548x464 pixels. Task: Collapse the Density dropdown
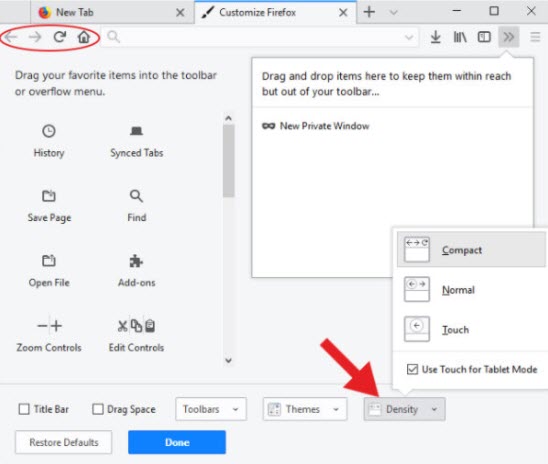[404, 409]
